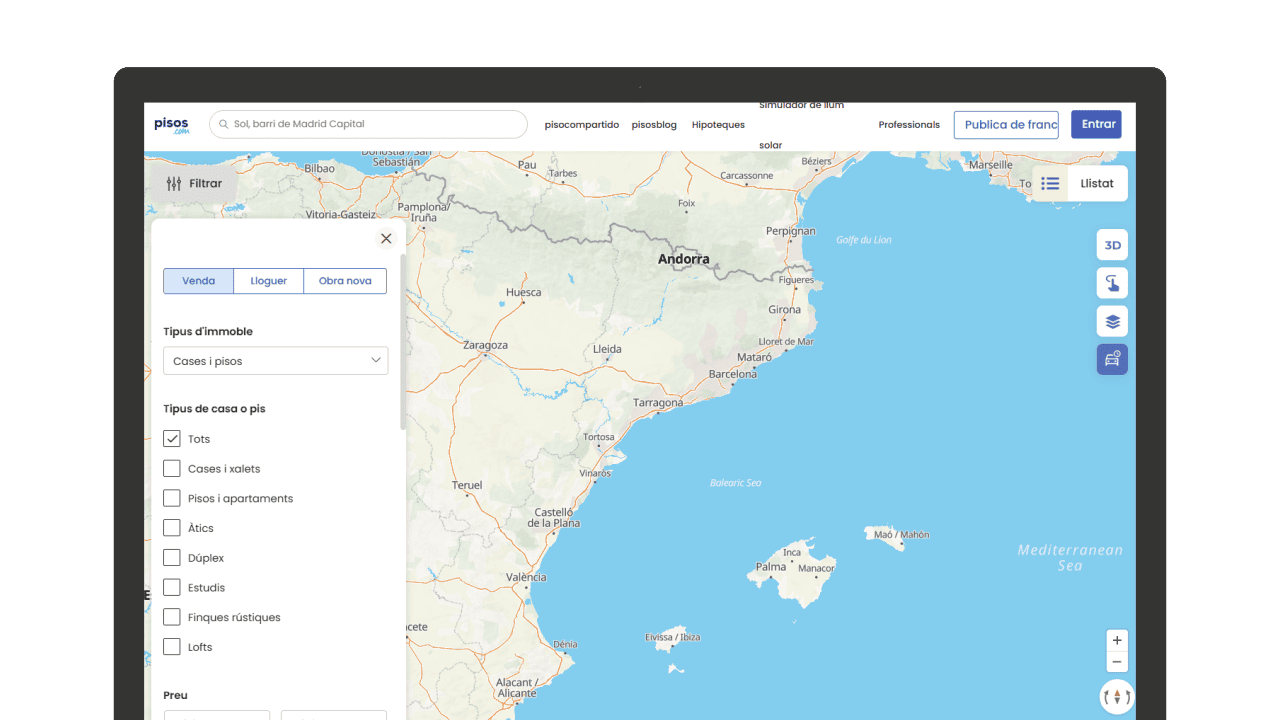Viewport: 1280px width, 720px height.
Task: Uncheck the Tots checkbox
Action: click(x=172, y=439)
